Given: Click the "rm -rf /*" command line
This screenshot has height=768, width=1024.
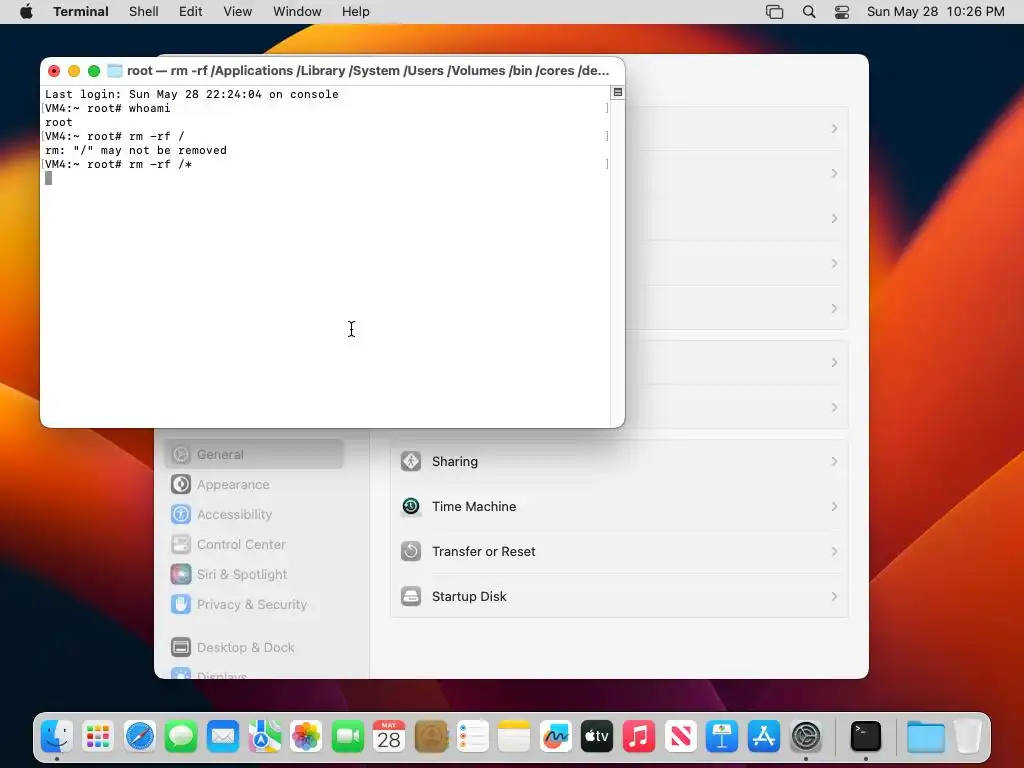Looking at the screenshot, I should [119, 165].
